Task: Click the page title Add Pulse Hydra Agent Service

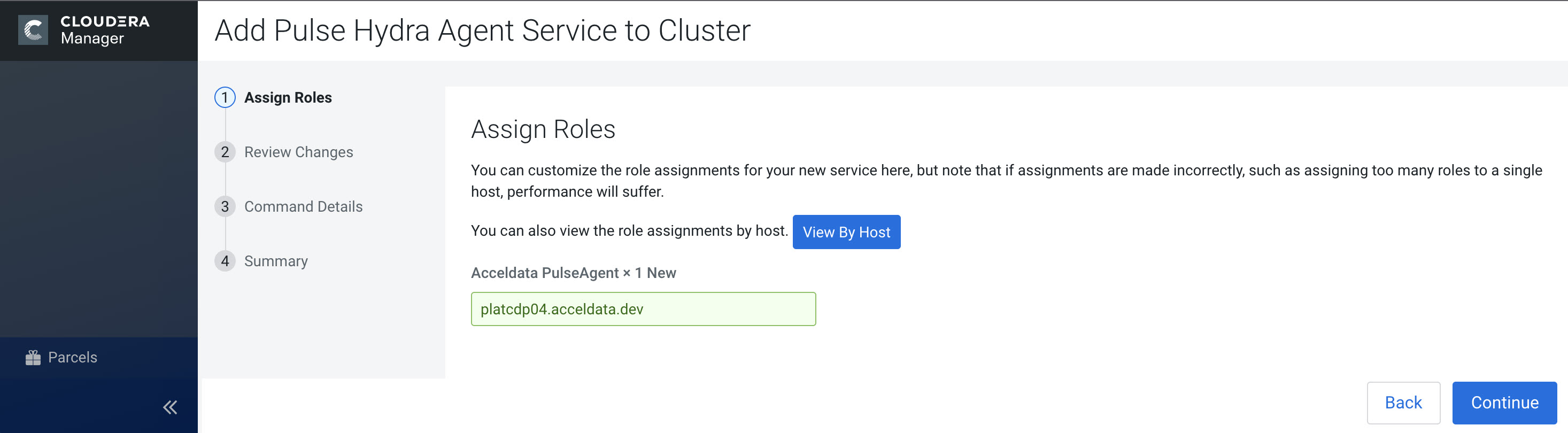Action: coord(483,30)
